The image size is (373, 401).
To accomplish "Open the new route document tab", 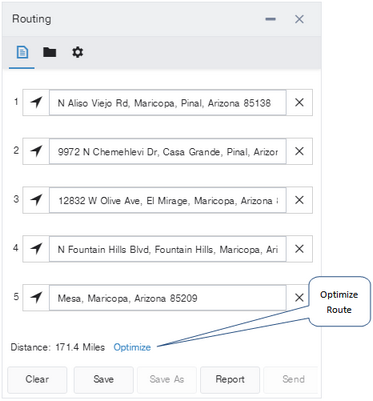I will click(22, 52).
